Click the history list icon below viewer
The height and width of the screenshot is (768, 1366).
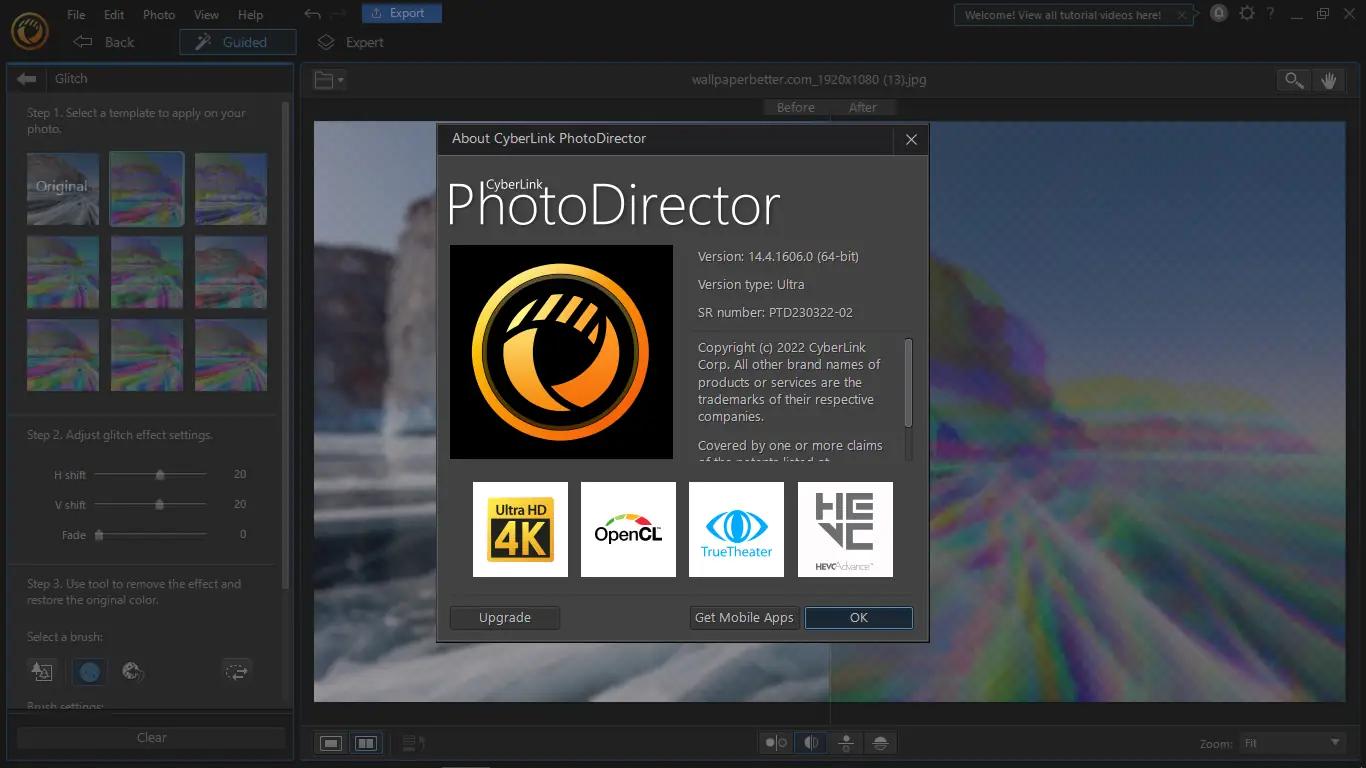[x=413, y=743]
